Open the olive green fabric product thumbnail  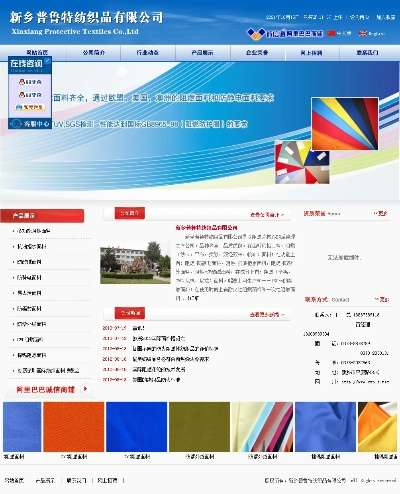[x=199, y=427]
